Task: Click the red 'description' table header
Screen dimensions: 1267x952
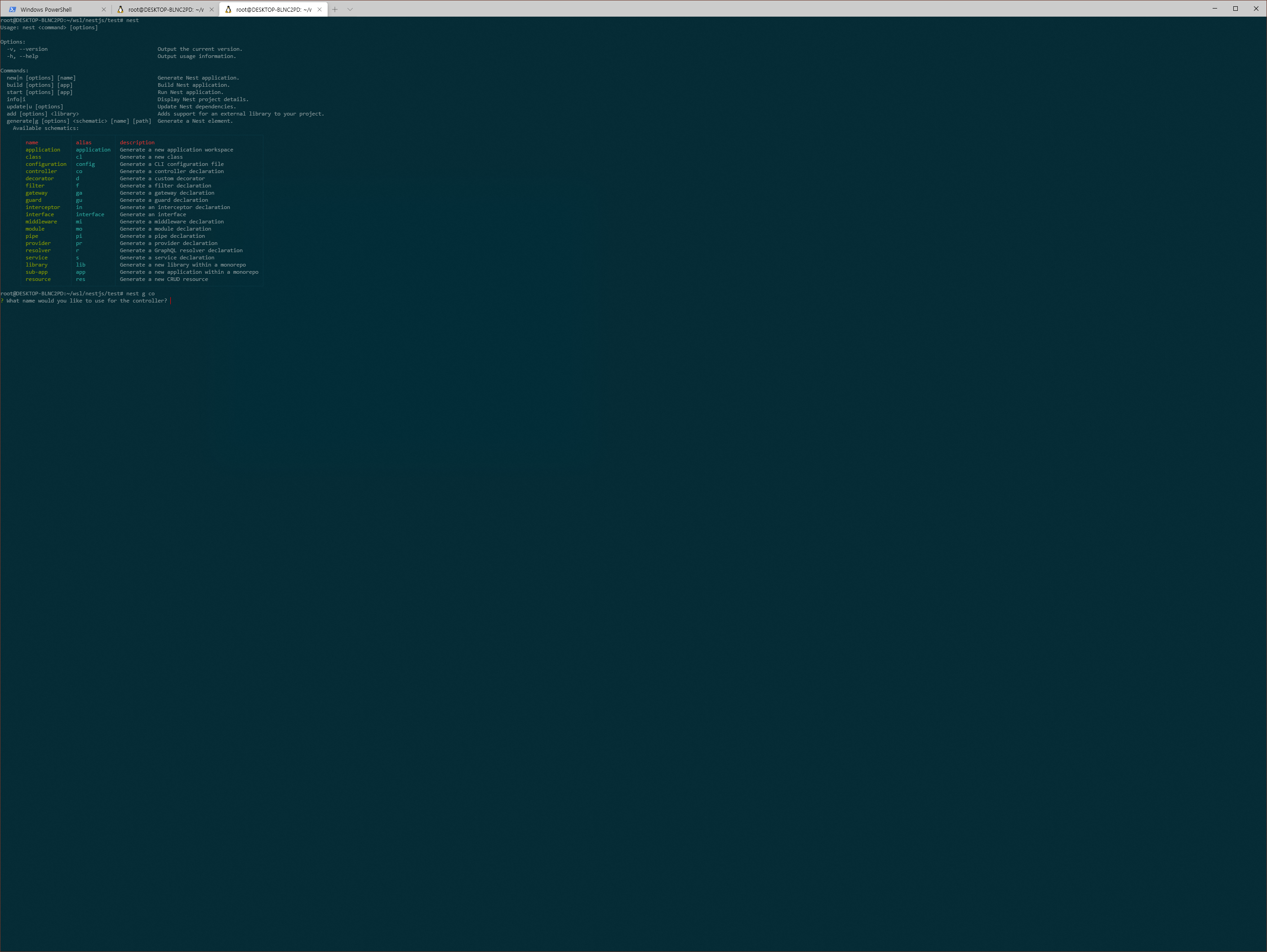Action: [x=137, y=142]
